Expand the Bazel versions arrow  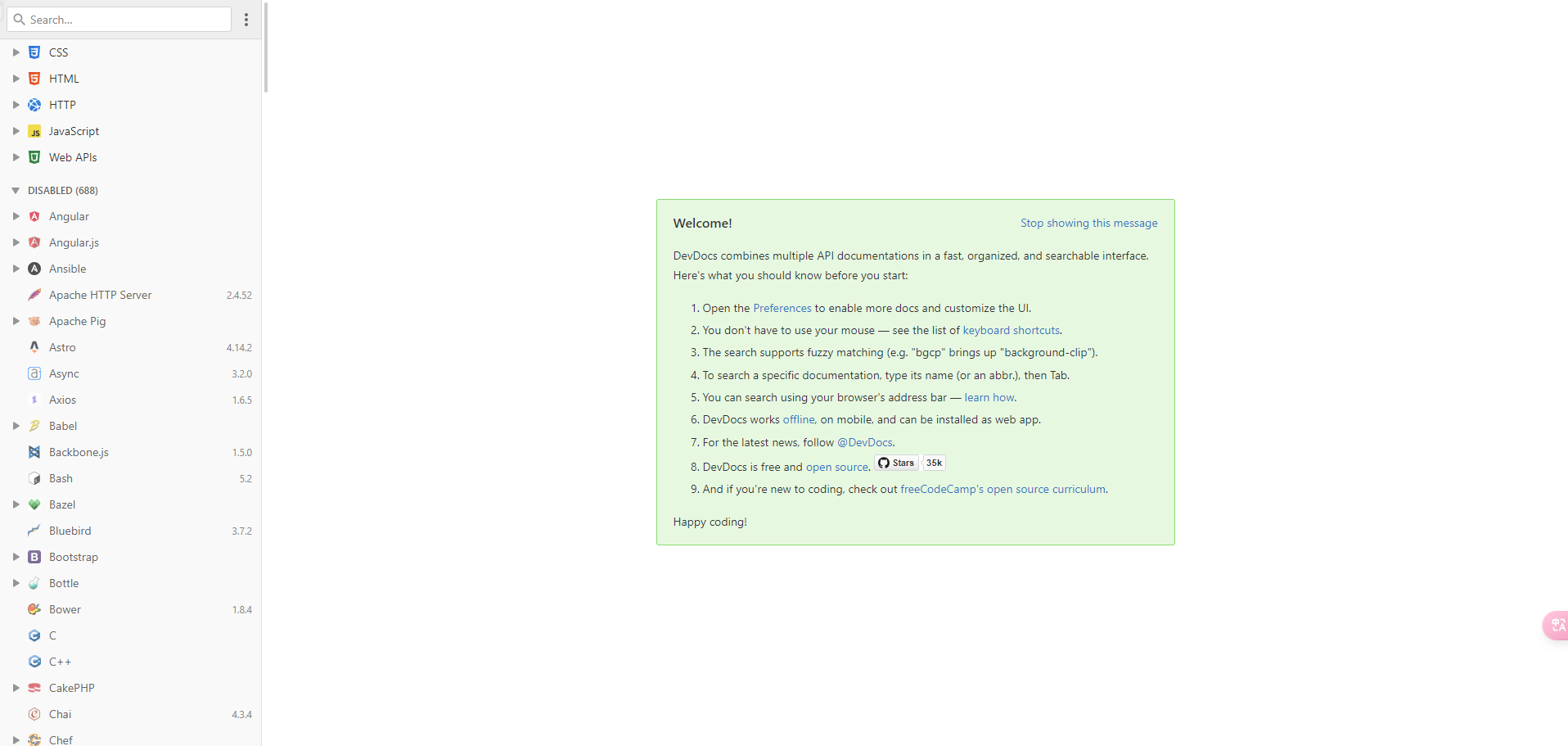coord(16,504)
